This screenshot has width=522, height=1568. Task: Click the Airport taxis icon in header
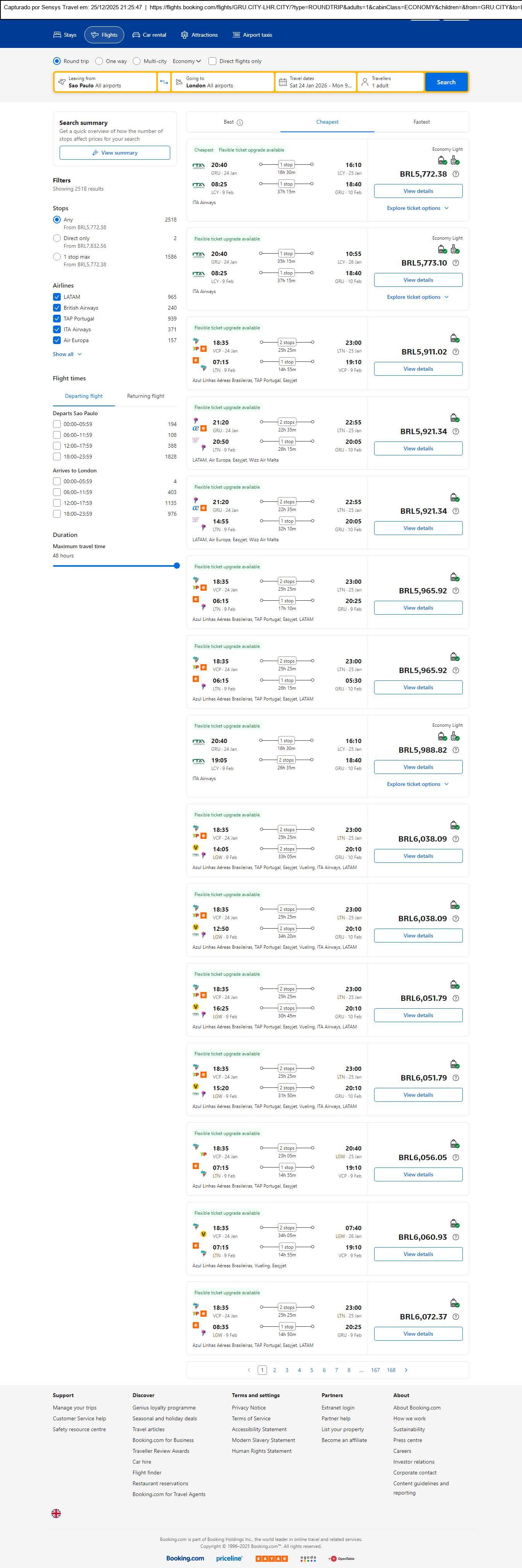pos(236,35)
